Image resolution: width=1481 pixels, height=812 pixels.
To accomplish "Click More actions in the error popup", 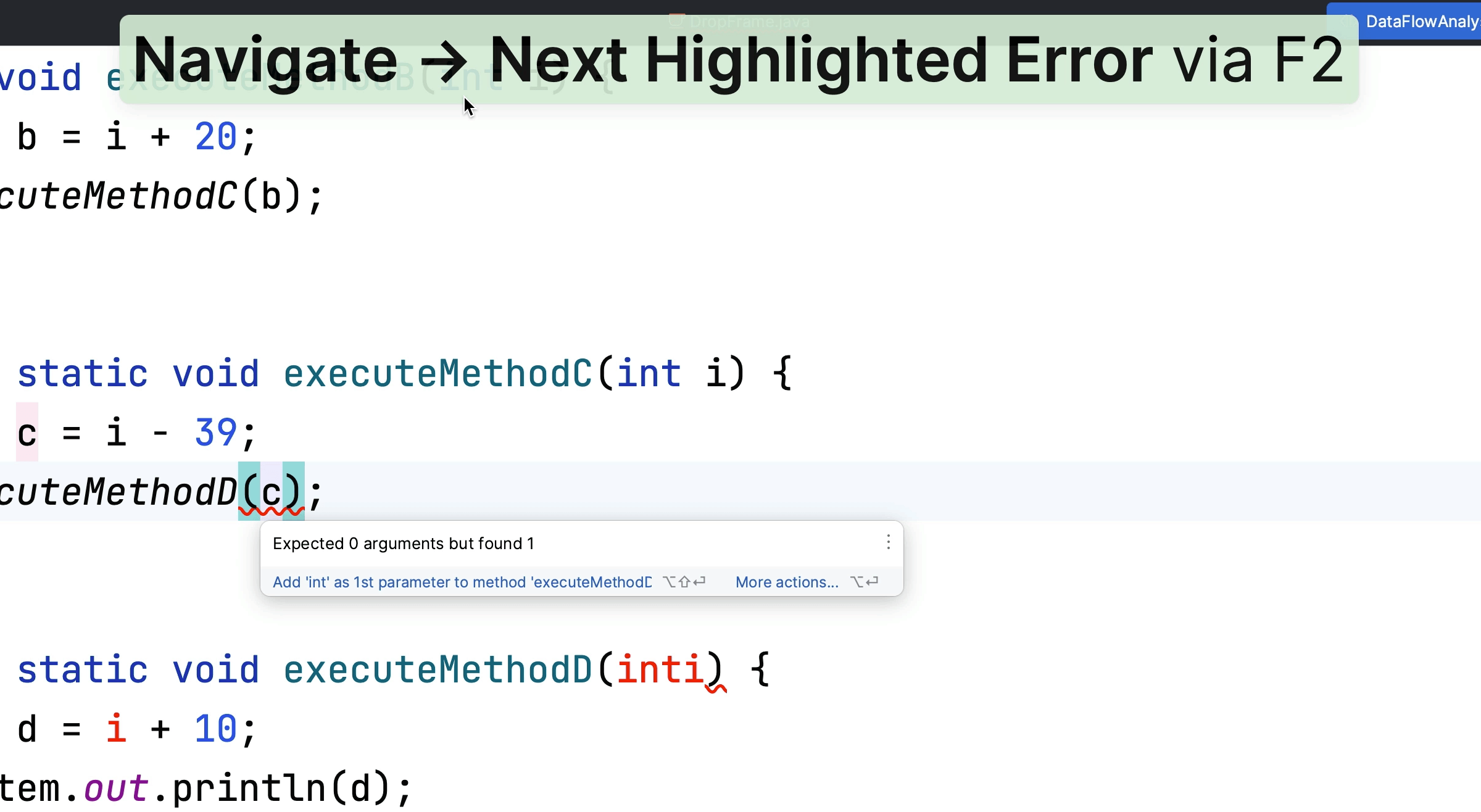I will [x=786, y=581].
